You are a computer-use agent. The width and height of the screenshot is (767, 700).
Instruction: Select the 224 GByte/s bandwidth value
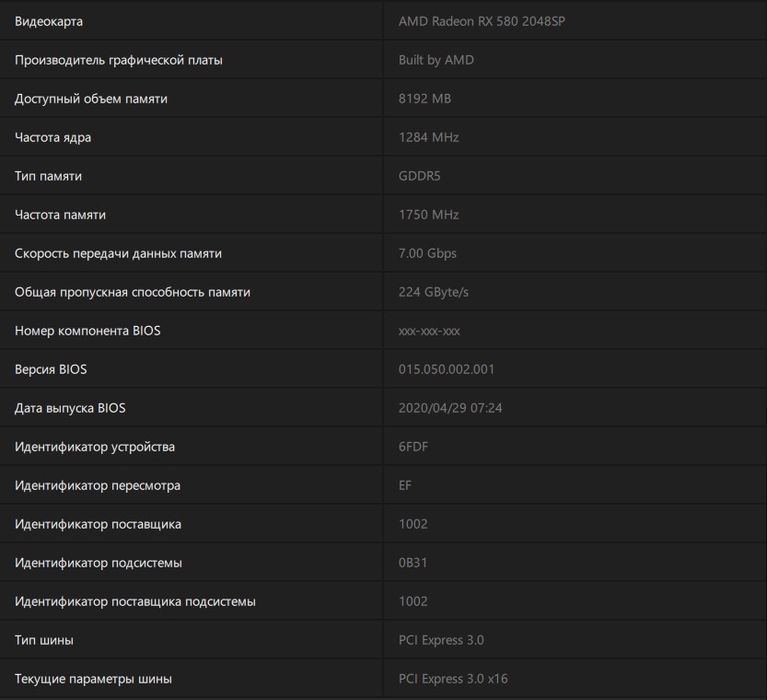(x=433, y=292)
